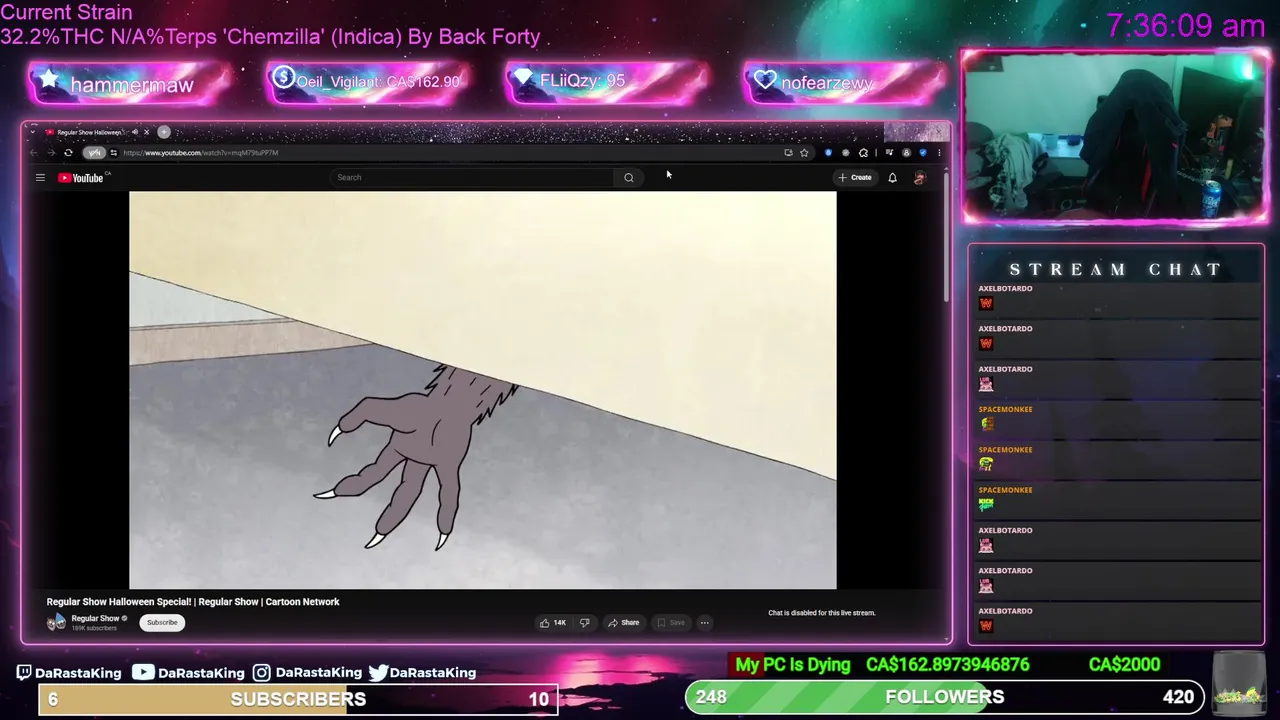Screen dimensions: 1280x720
Task: Click the Oeil_Vigilant CA$162.90 donation badge
Action: [370, 82]
